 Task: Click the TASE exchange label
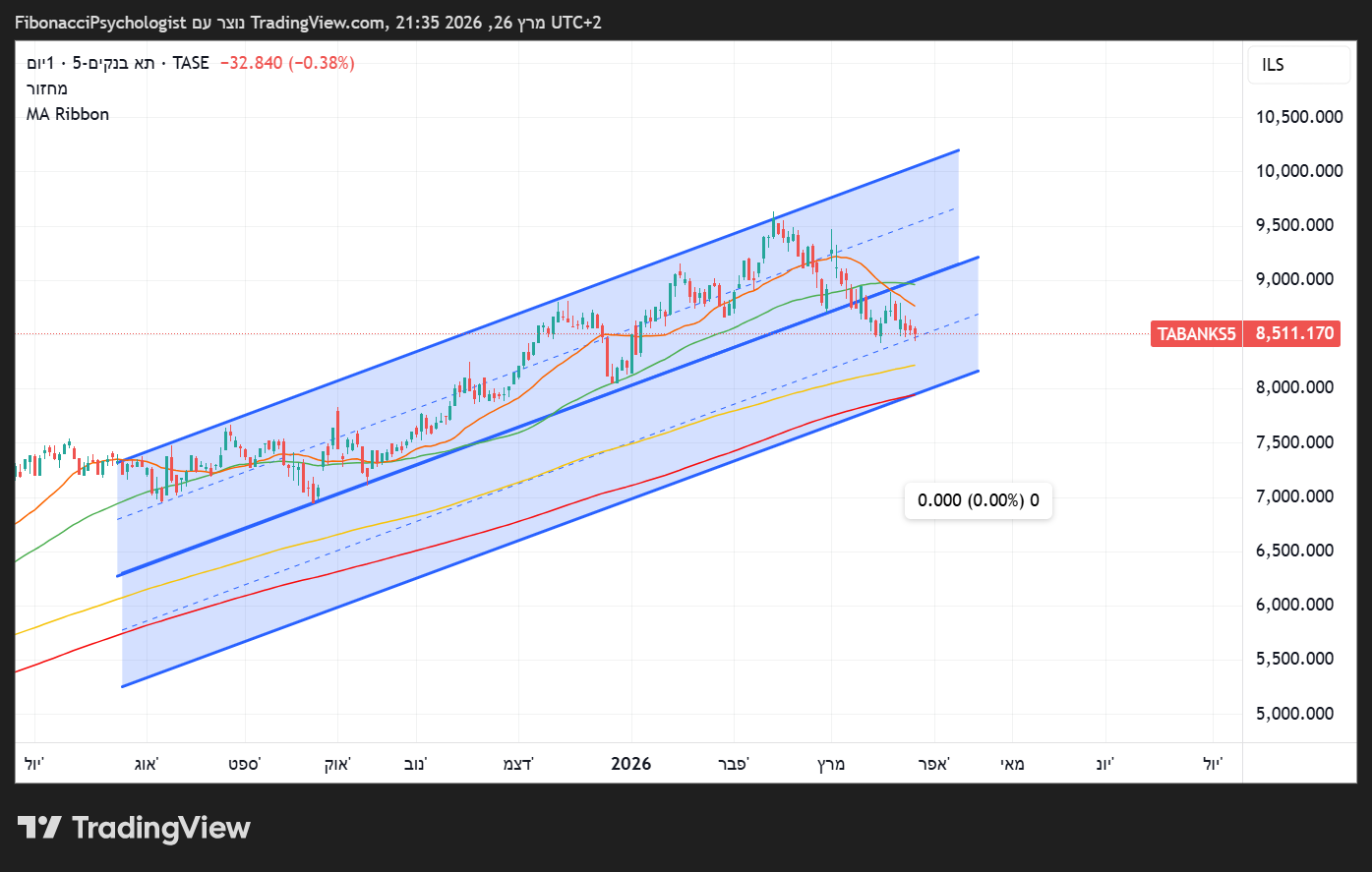click(191, 63)
